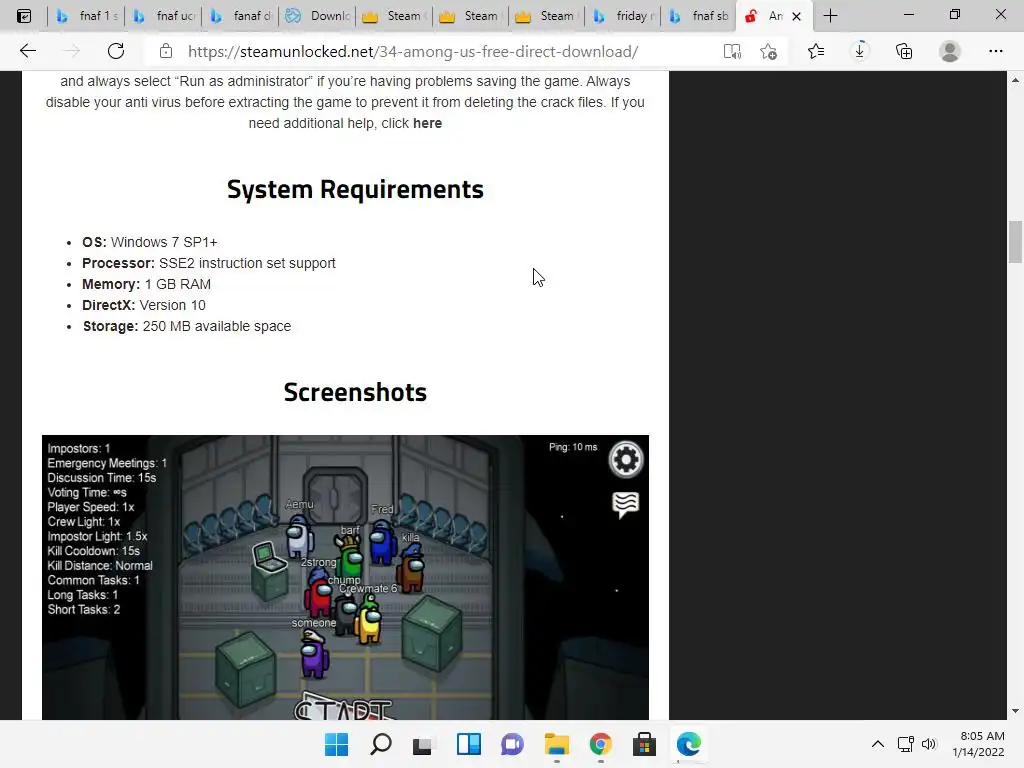The width and height of the screenshot is (1024, 768).
Task: Open network status tray icon
Action: tap(905, 744)
